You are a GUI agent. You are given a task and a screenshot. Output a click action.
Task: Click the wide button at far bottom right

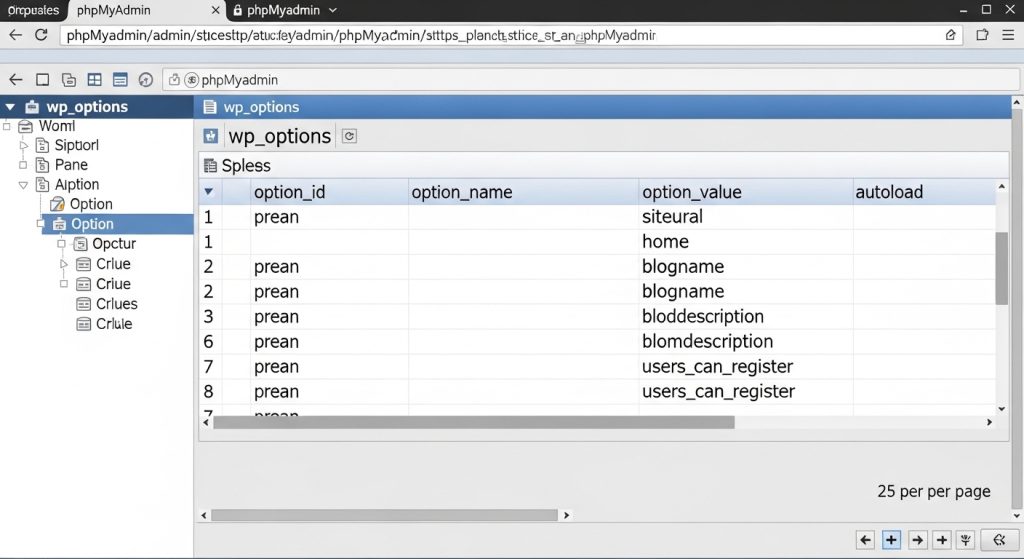point(999,539)
